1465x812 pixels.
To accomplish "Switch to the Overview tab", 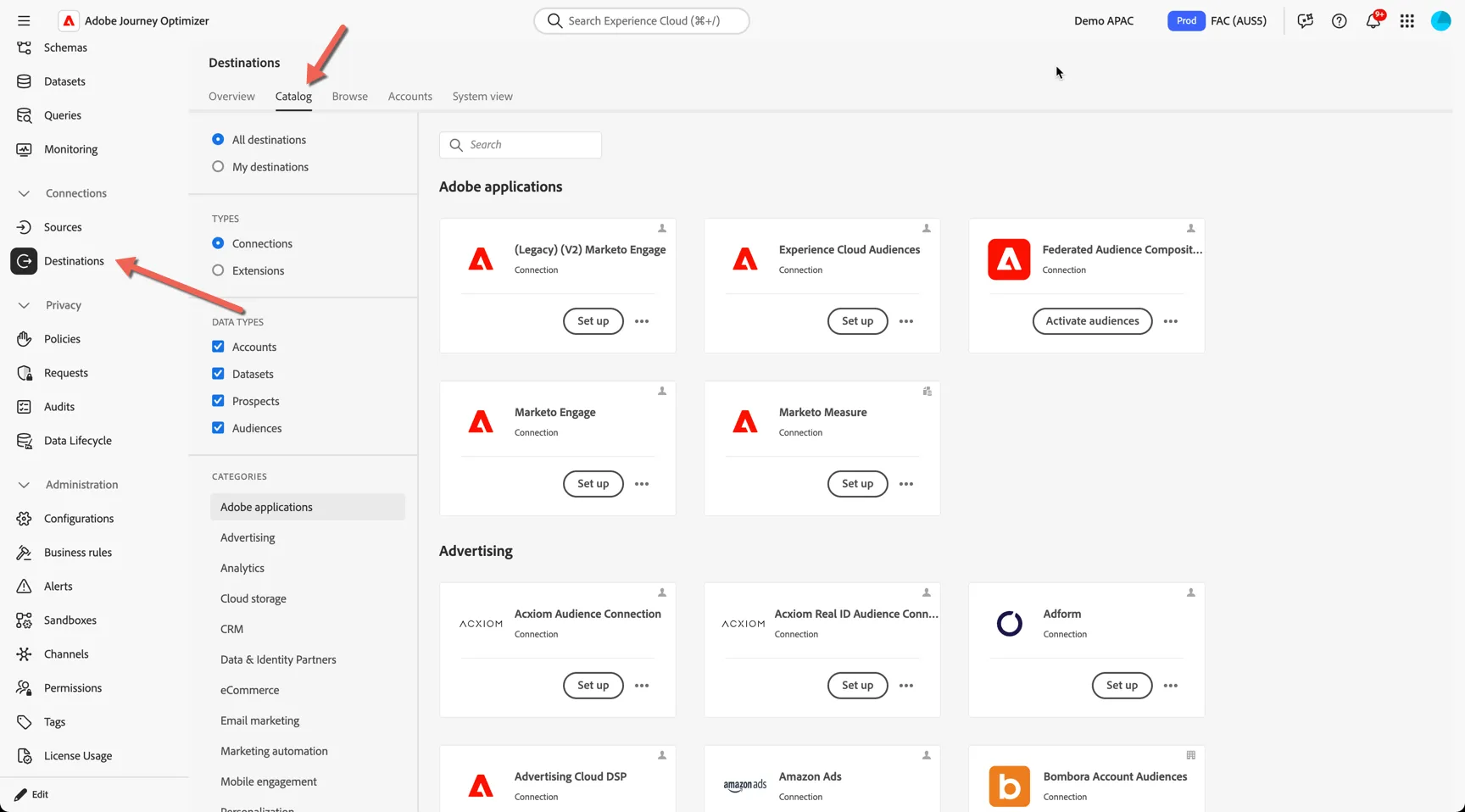I will pos(231,97).
